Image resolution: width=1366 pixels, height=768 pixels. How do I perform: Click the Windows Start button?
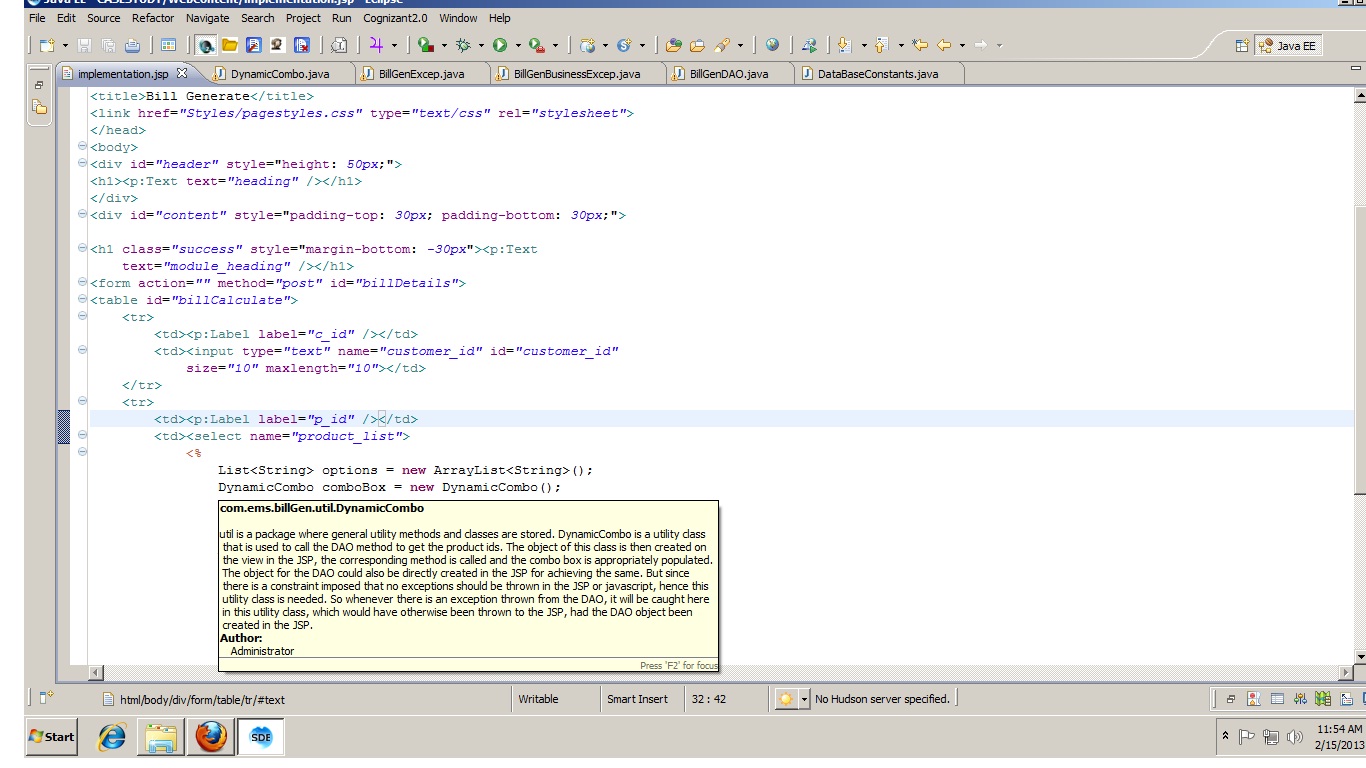52,737
